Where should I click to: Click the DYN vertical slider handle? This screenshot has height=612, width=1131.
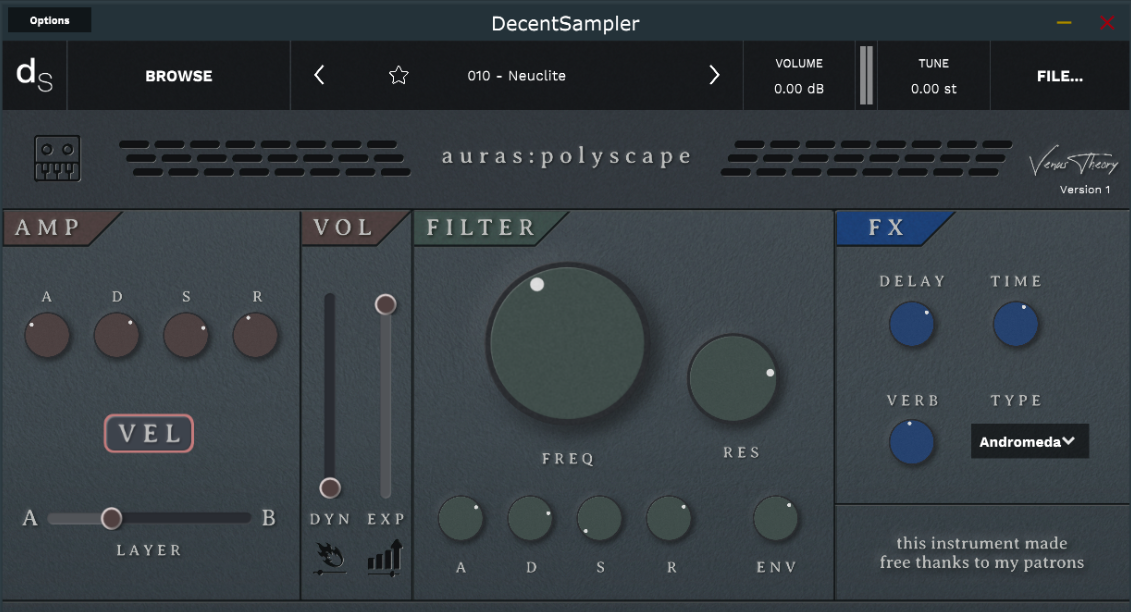click(x=330, y=488)
